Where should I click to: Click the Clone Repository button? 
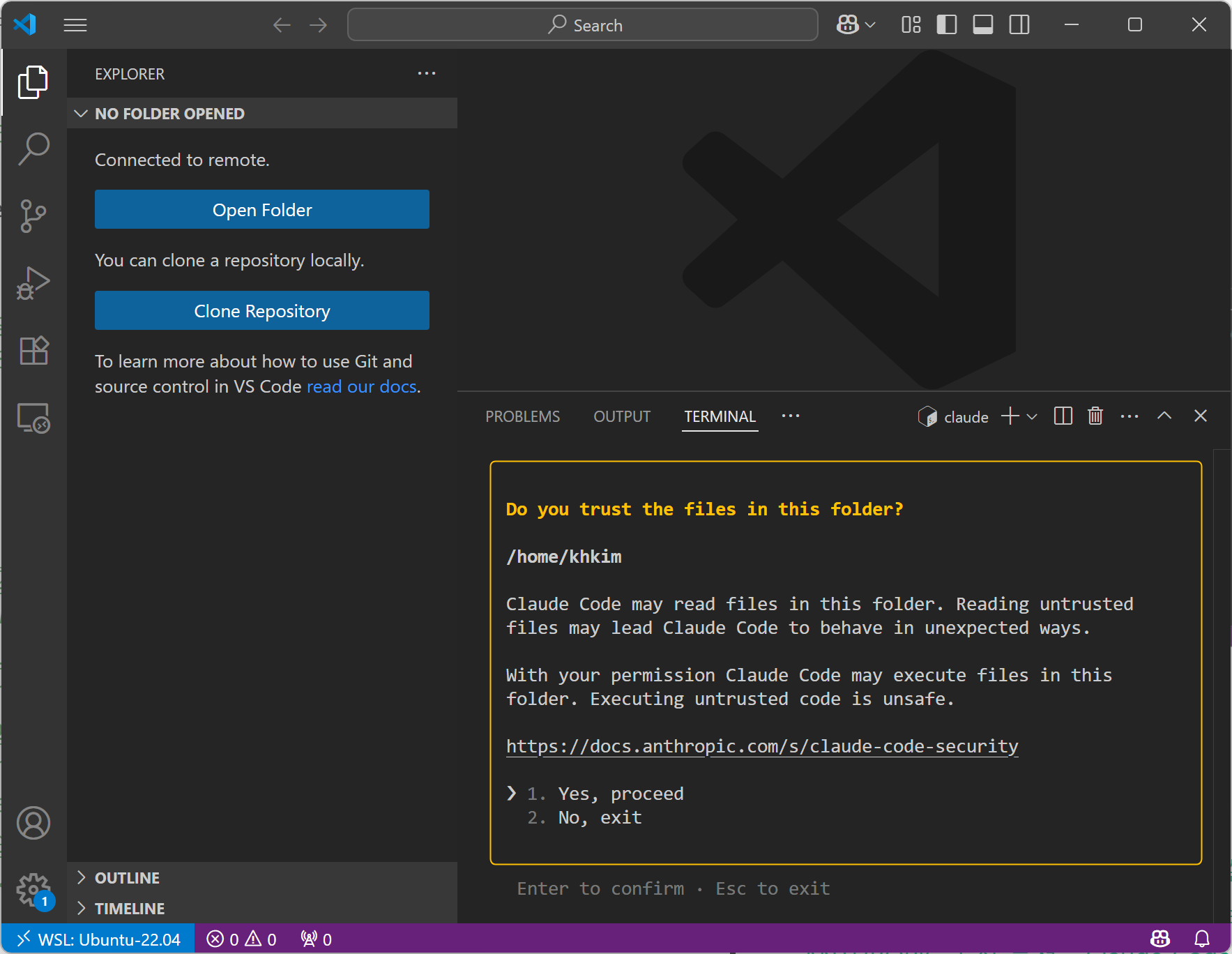click(262, 310)
